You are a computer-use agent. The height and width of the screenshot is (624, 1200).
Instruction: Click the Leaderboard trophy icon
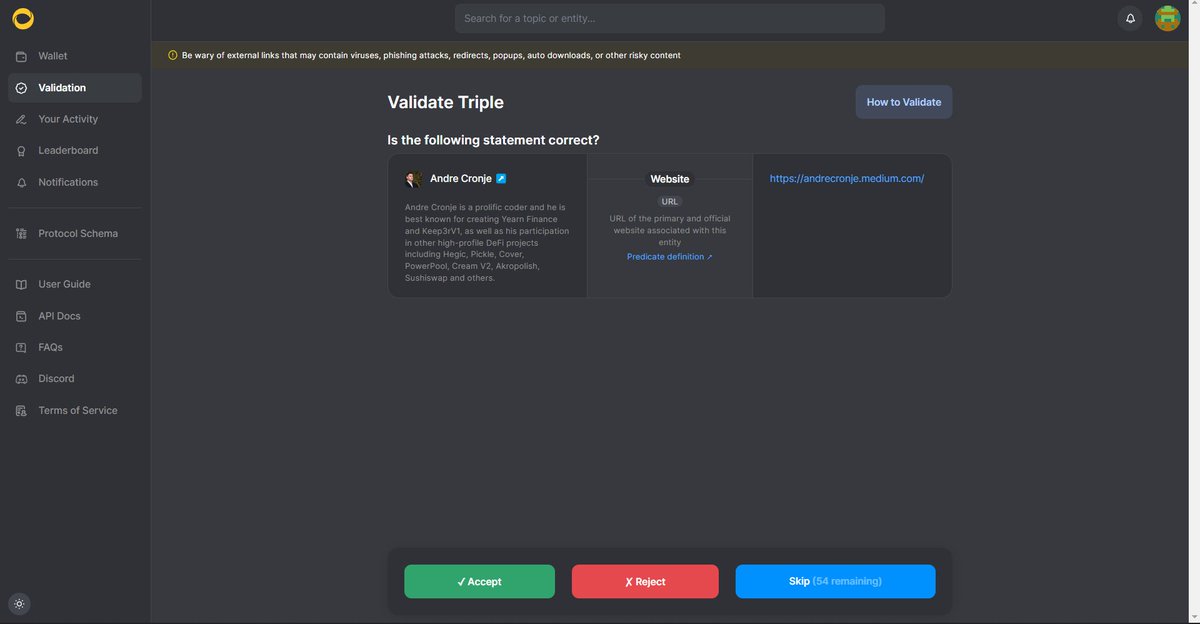[x=21, y=151]
